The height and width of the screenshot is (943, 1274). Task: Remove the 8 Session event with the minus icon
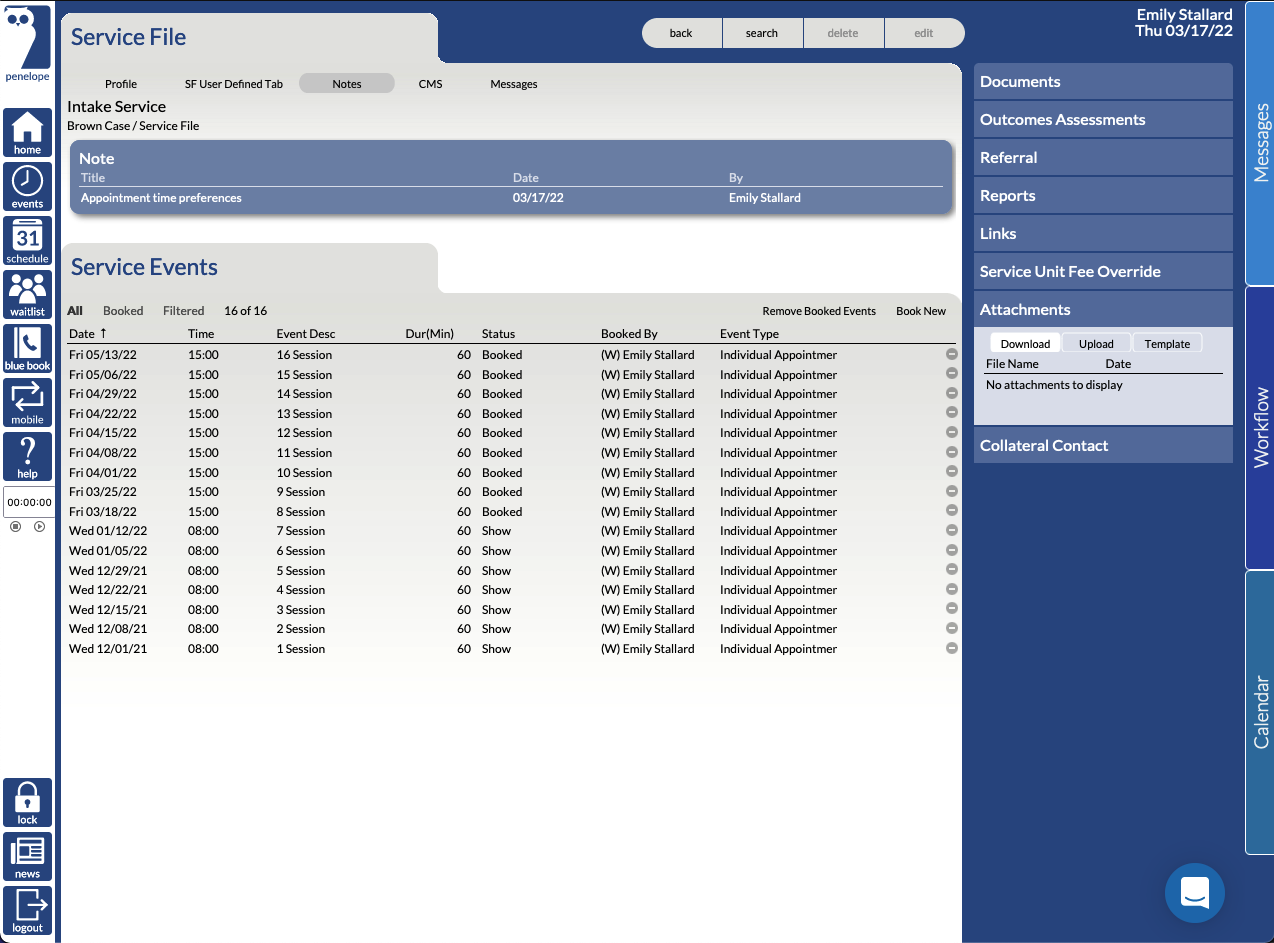(x=952, y=511)
